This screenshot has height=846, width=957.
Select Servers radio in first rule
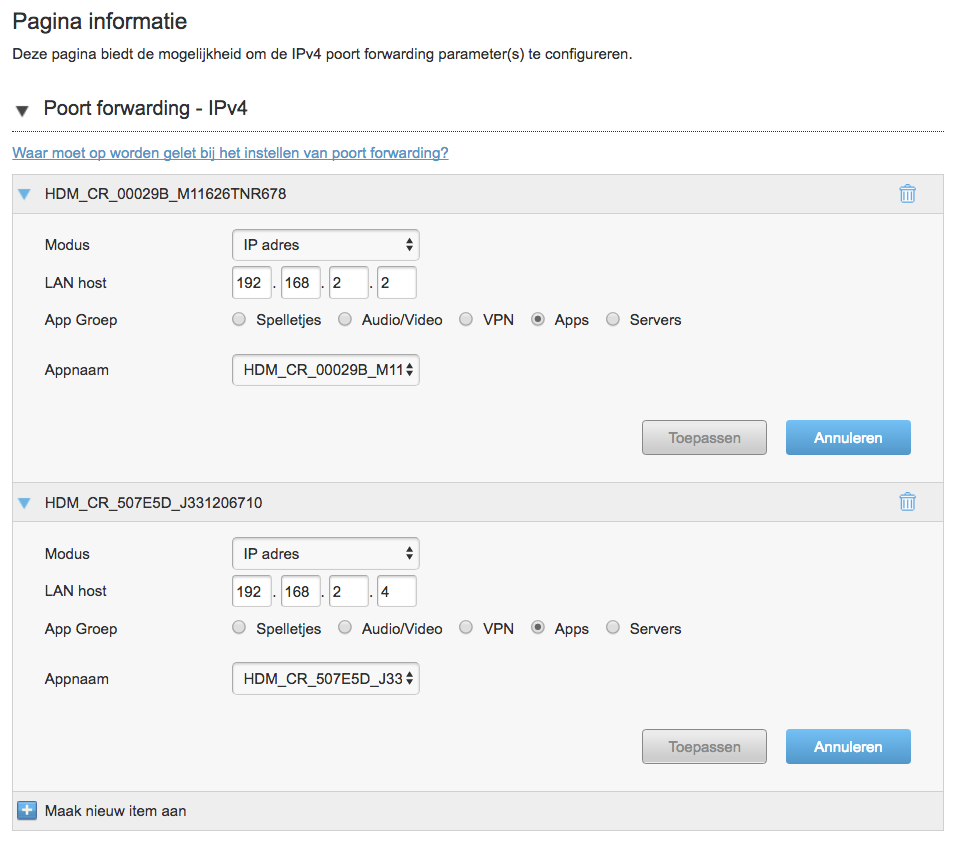point(613,319)
